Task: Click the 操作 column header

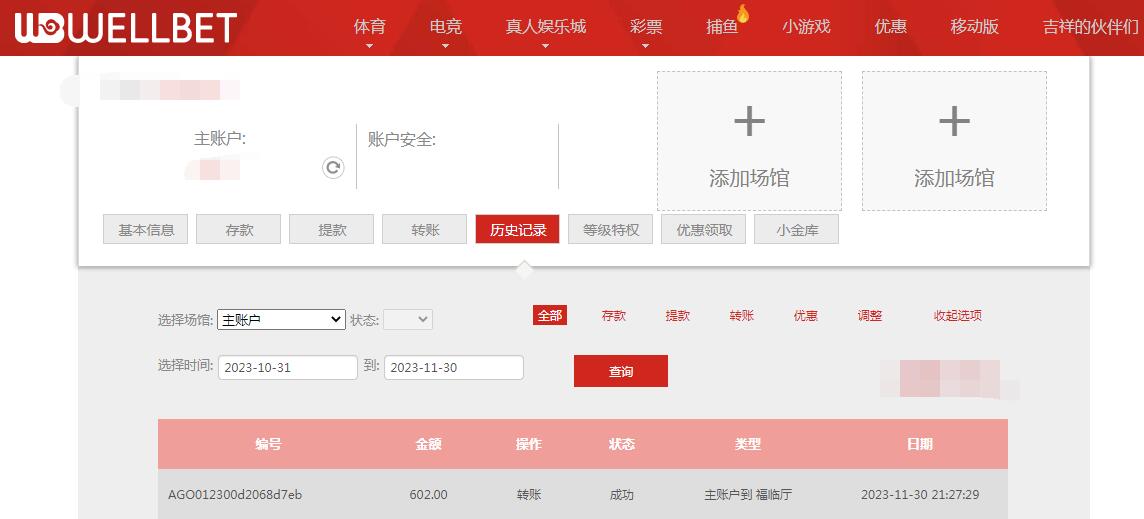Action: click(x=528, y=444)
